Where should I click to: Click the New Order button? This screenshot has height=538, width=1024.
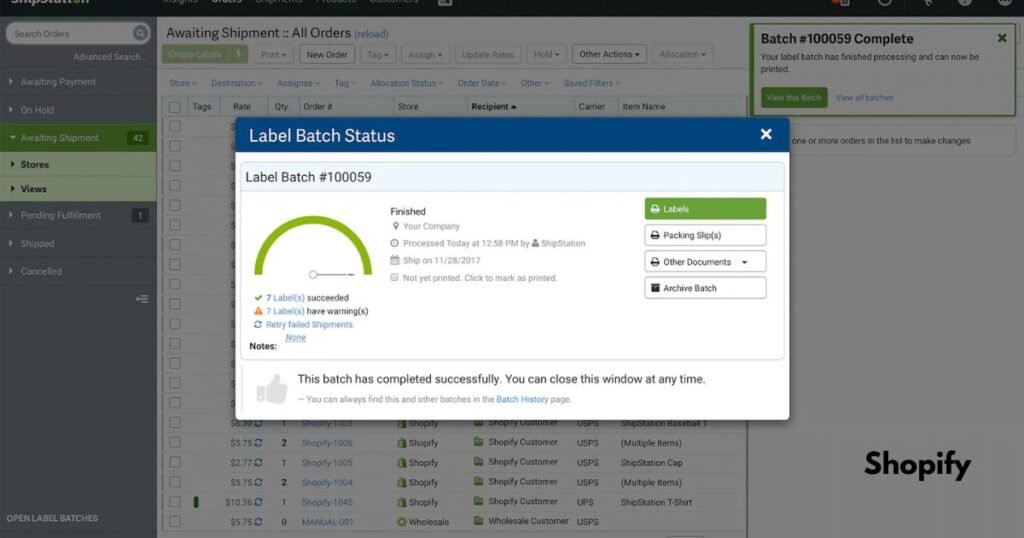point(327,54)
